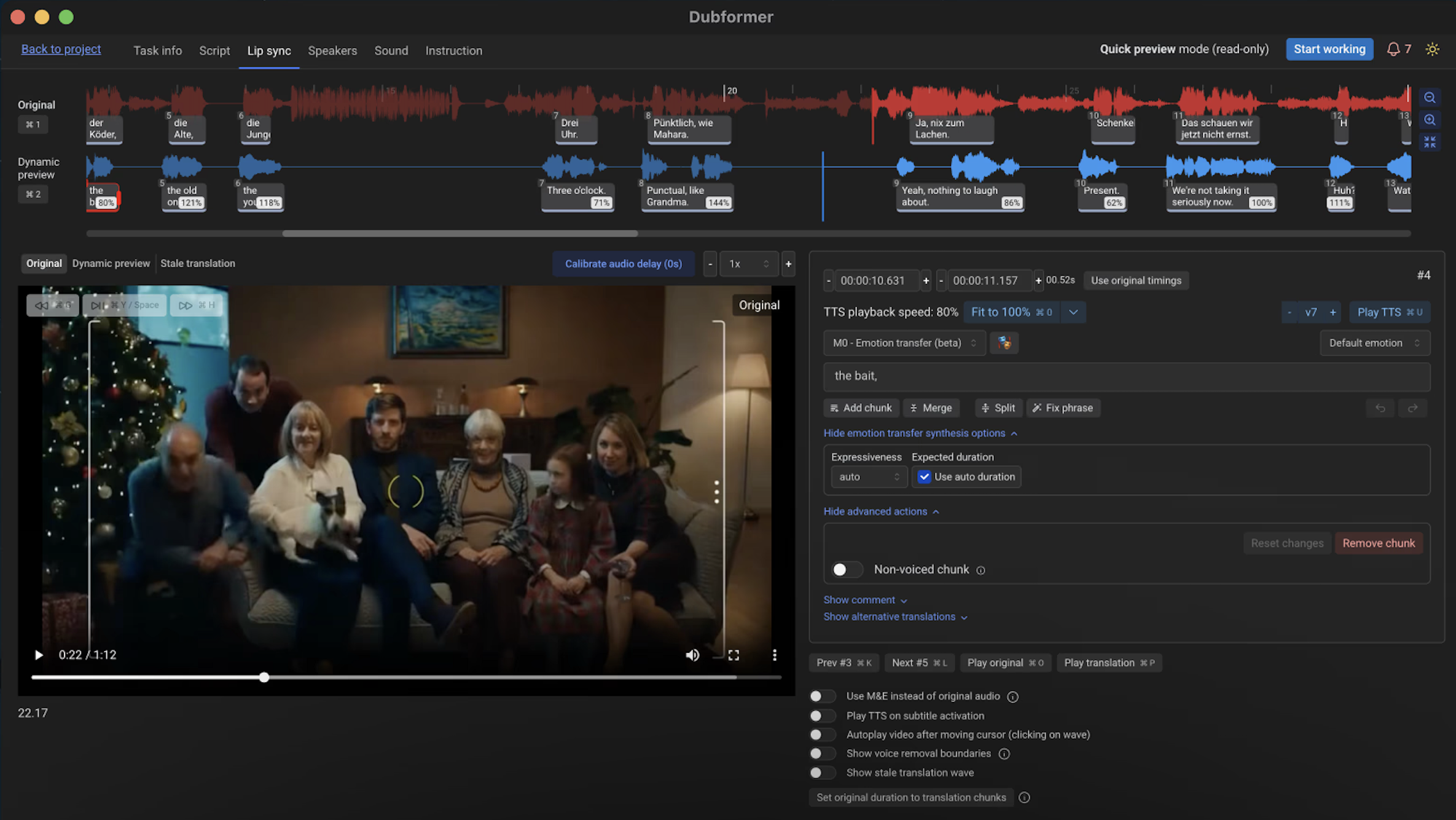Toggle Play TTS on subtitle activation
Image resolution: width=1456 pixels, height=820 pixels.
click(x=821, y=716)
